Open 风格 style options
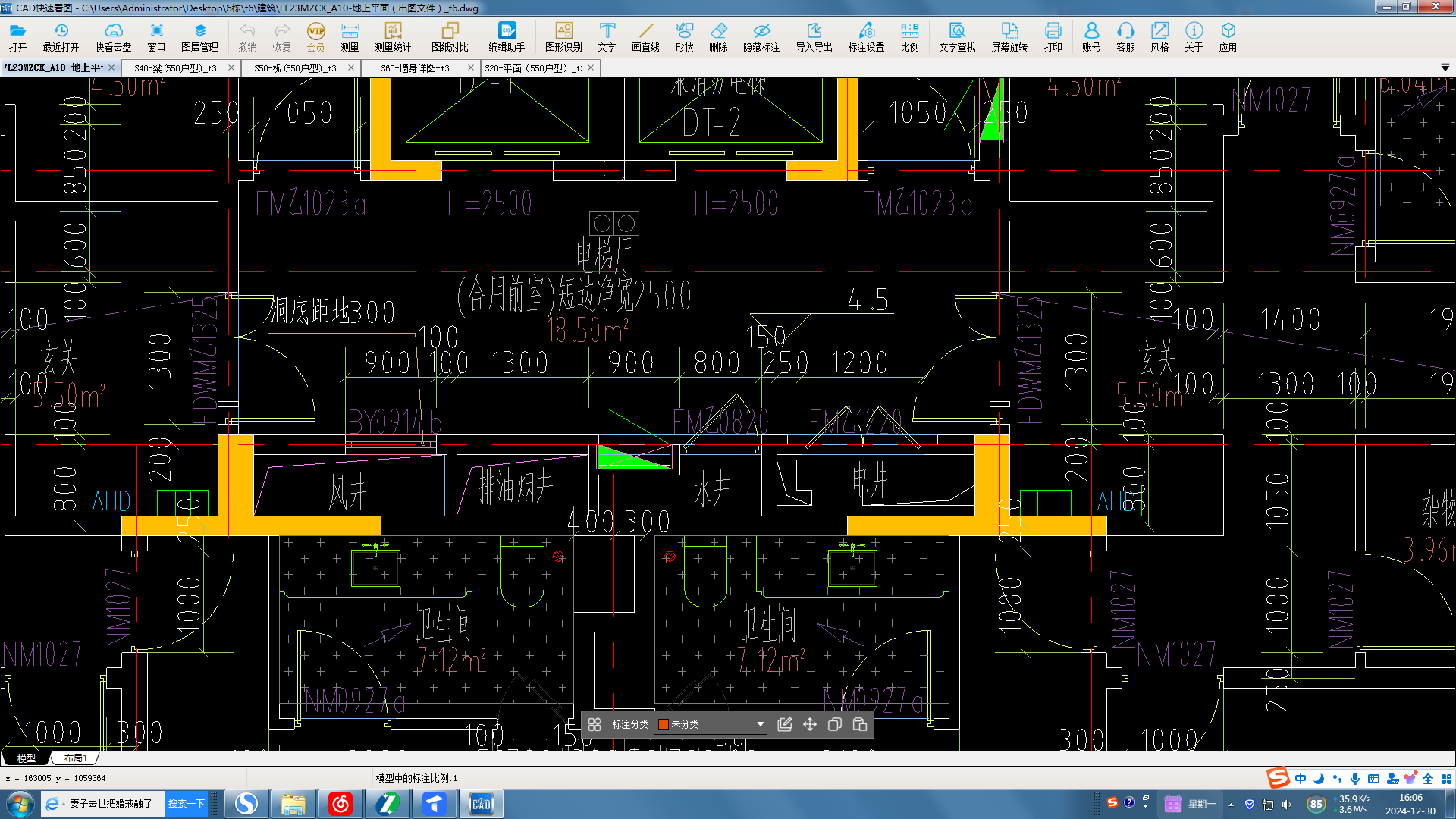1456x819 pixels. pos(1159,36)
